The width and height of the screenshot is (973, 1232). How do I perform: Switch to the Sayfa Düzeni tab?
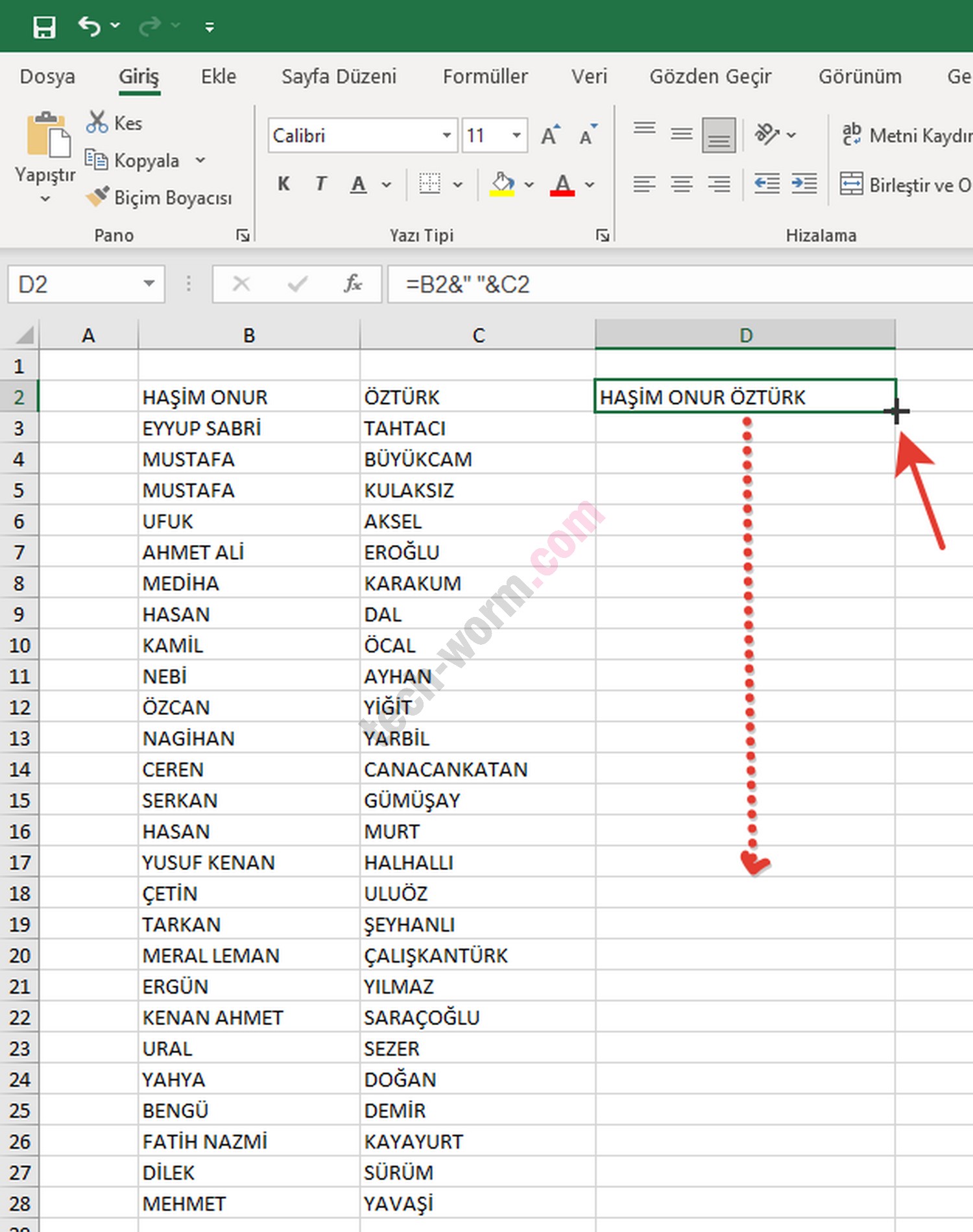coord(339,77)
